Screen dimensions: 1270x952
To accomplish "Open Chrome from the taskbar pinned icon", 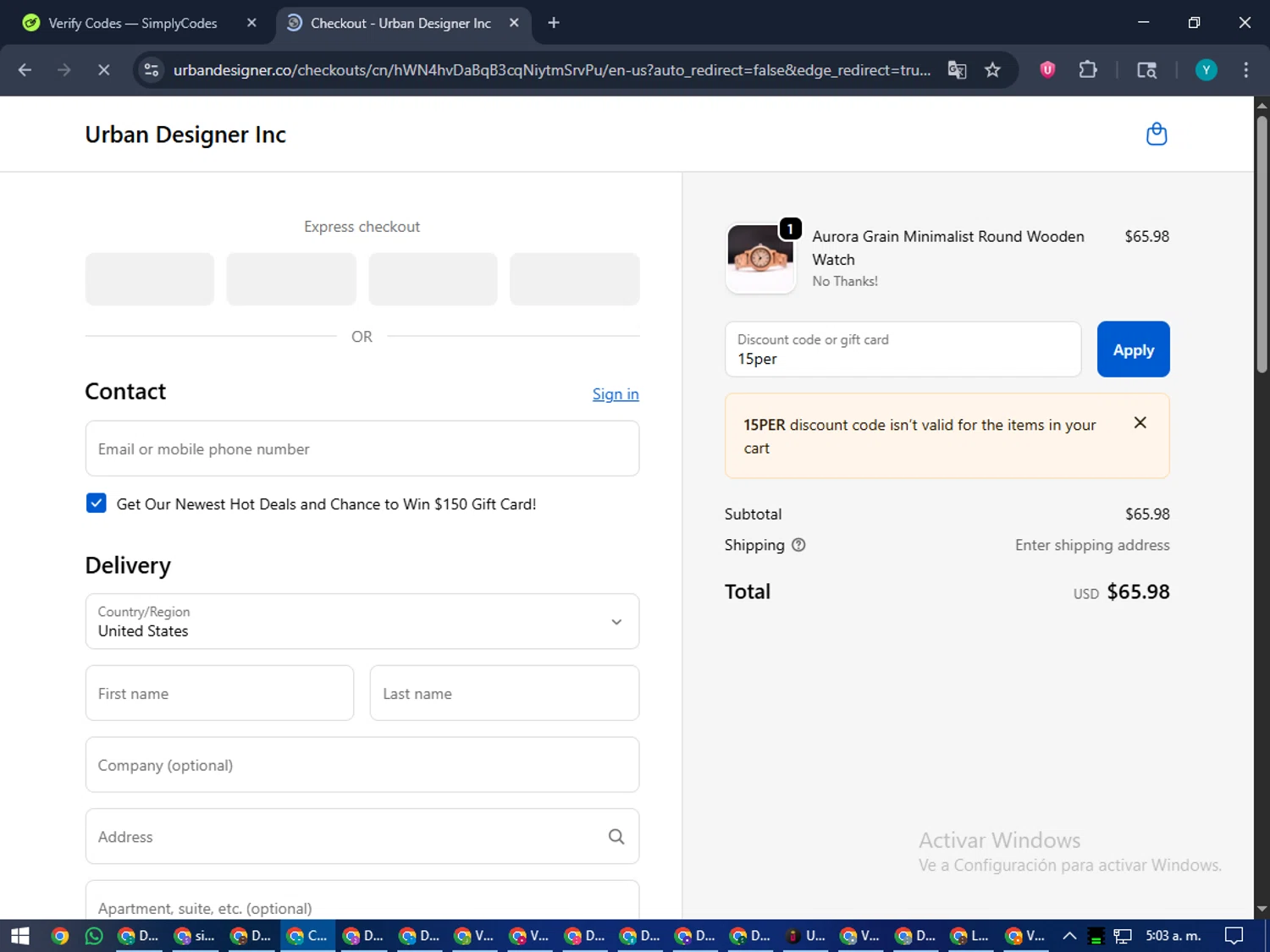I will pyautogui.click(x=59, y=935).
